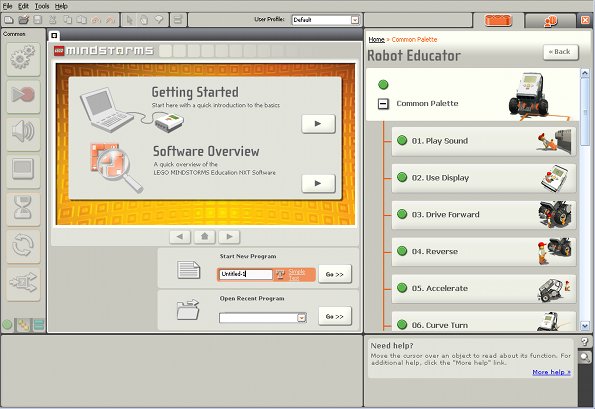
Task: Open lesson 05. Accelerate
Action: [484, 288]
